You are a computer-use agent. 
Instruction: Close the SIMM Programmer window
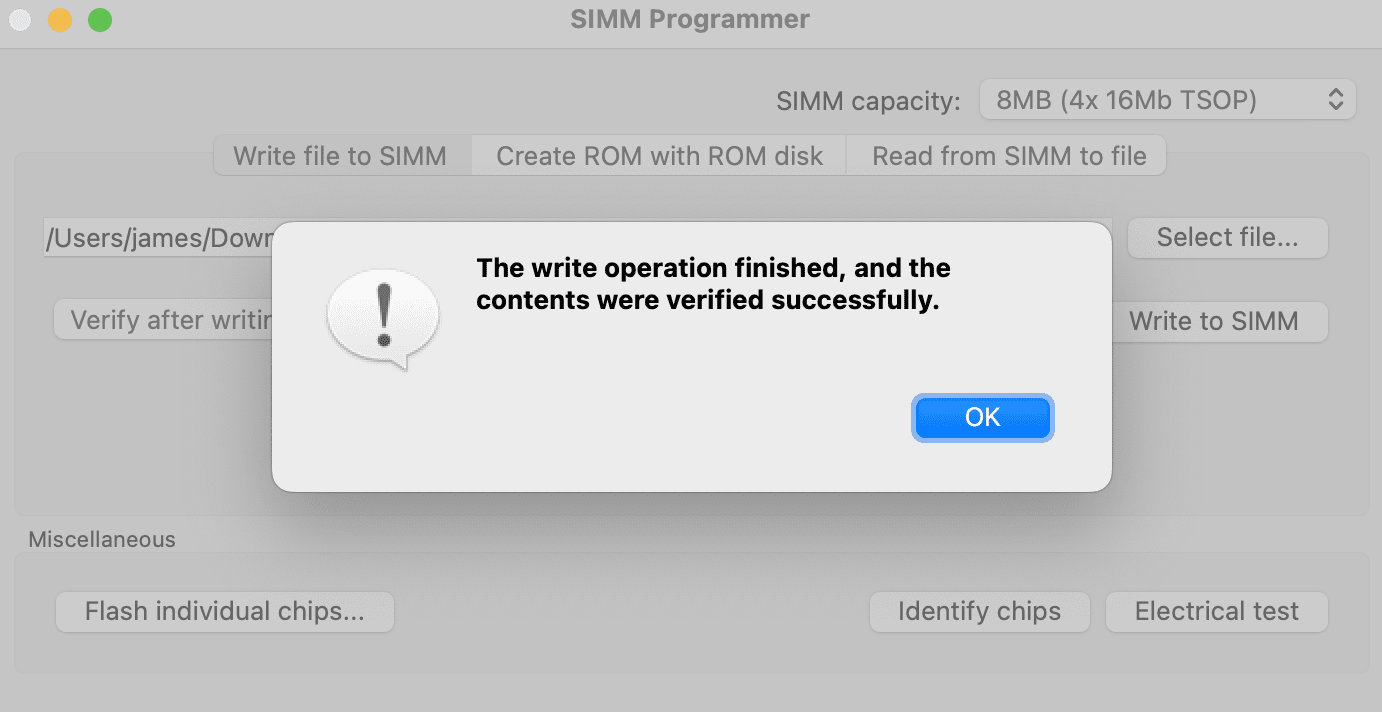(x=20, y=20)
